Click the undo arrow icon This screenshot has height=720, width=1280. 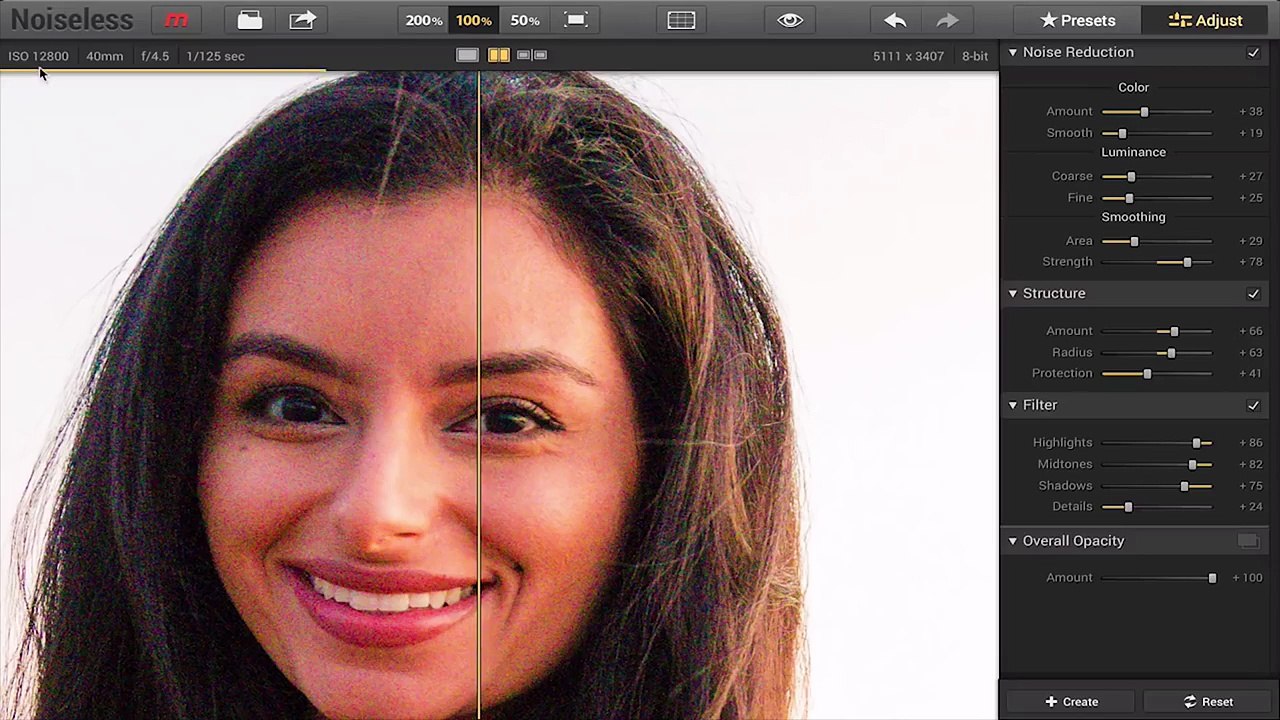coord(895,20)
